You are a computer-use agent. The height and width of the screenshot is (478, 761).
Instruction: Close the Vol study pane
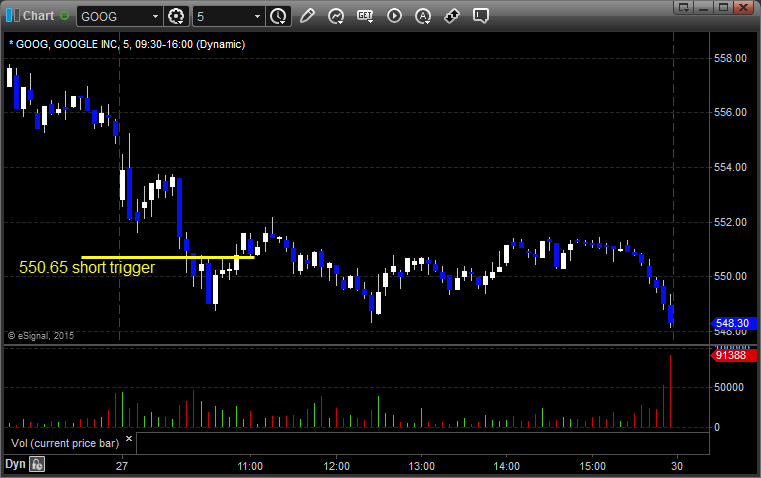pos(129,438)
